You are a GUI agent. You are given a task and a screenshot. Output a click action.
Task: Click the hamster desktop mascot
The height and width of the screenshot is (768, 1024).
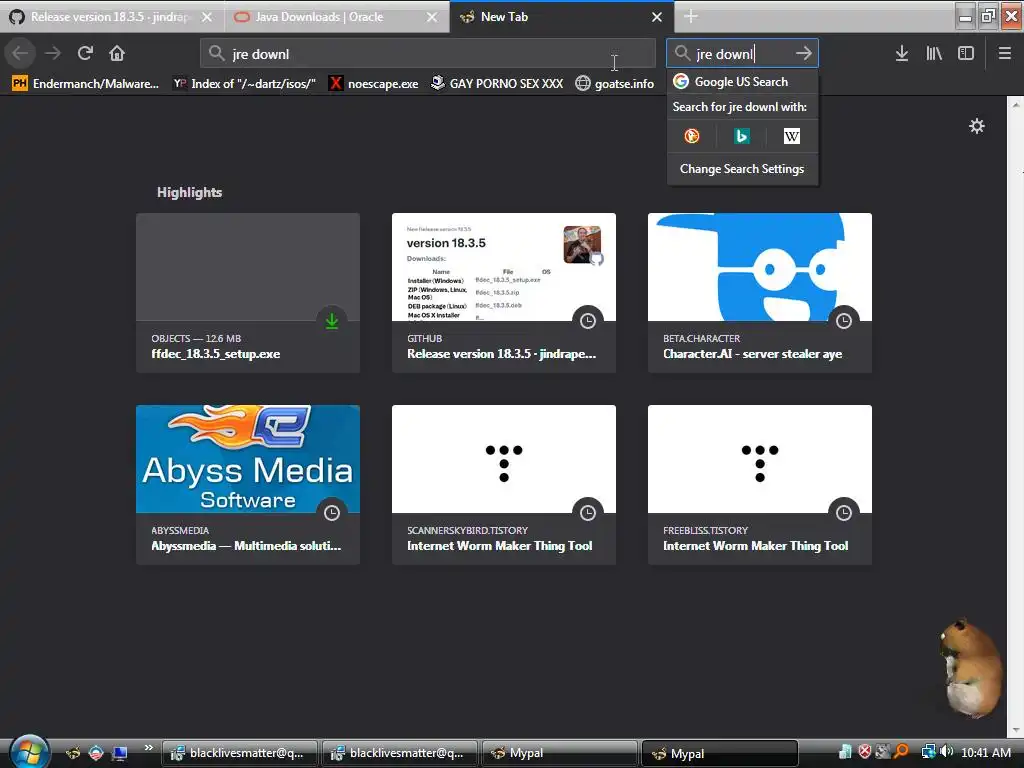click(972, 667)
